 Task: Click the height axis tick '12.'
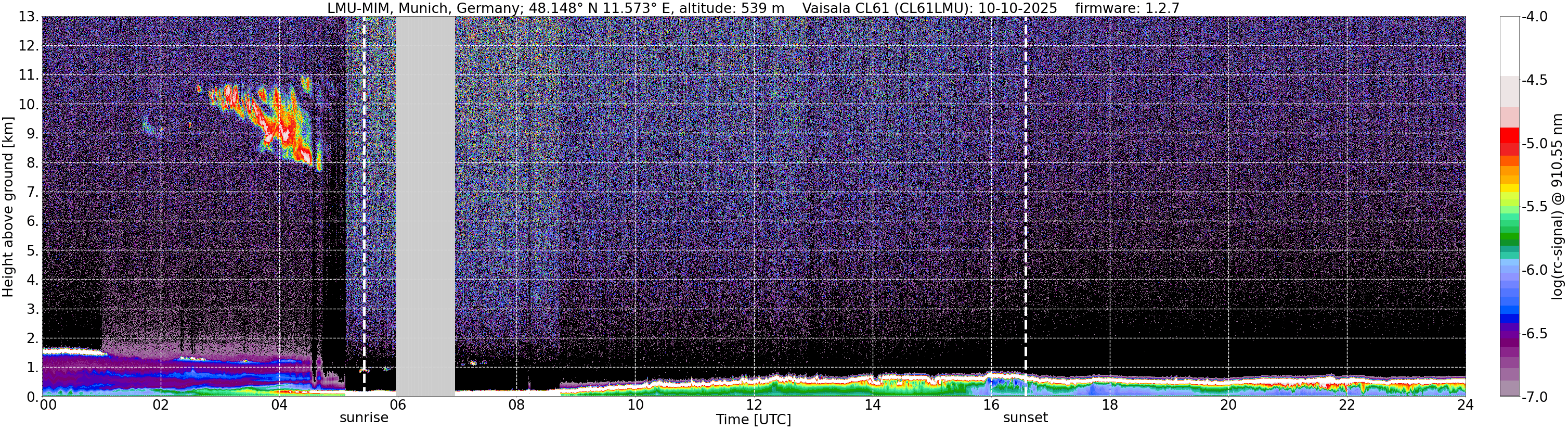[x=29, y=46]
